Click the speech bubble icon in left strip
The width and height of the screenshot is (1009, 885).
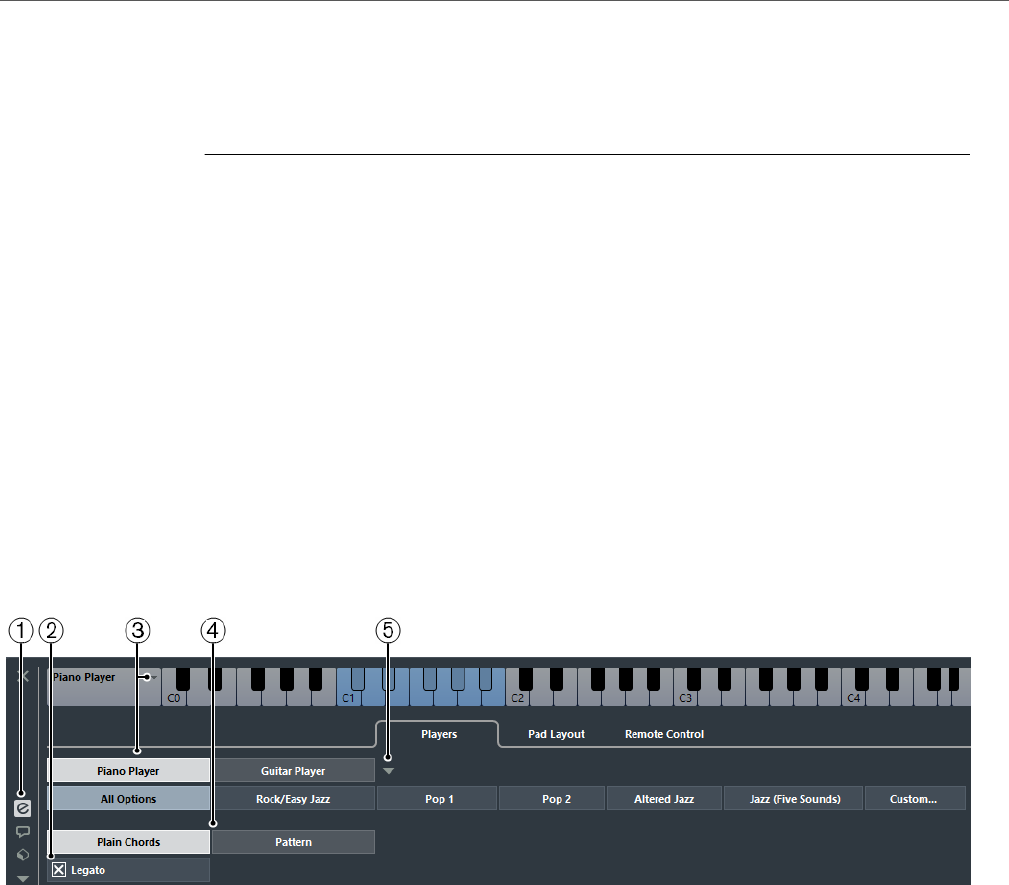click(x=23, y=832)
